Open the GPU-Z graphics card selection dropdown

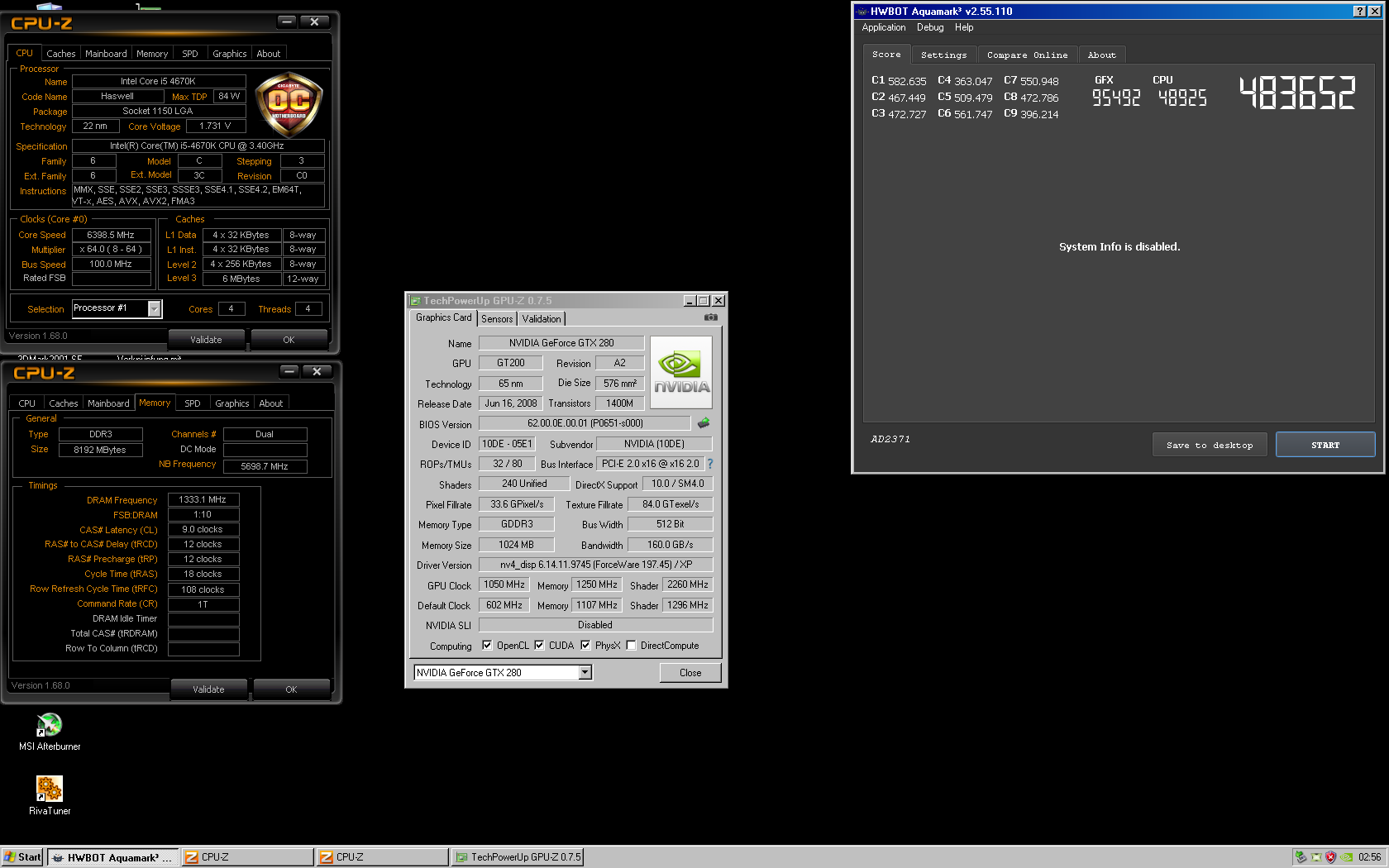[585, 672]
